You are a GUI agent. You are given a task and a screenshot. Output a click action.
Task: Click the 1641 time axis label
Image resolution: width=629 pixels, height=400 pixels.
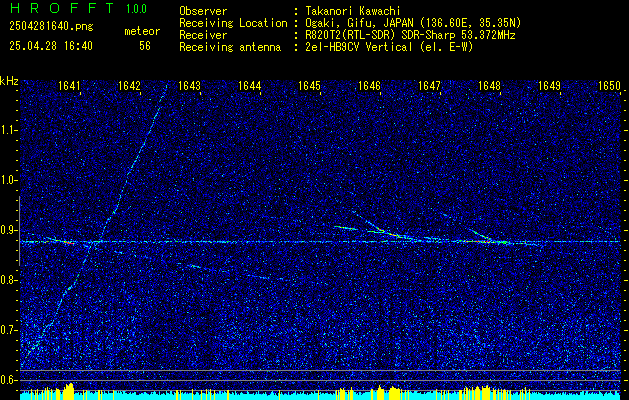click(69, 86)
